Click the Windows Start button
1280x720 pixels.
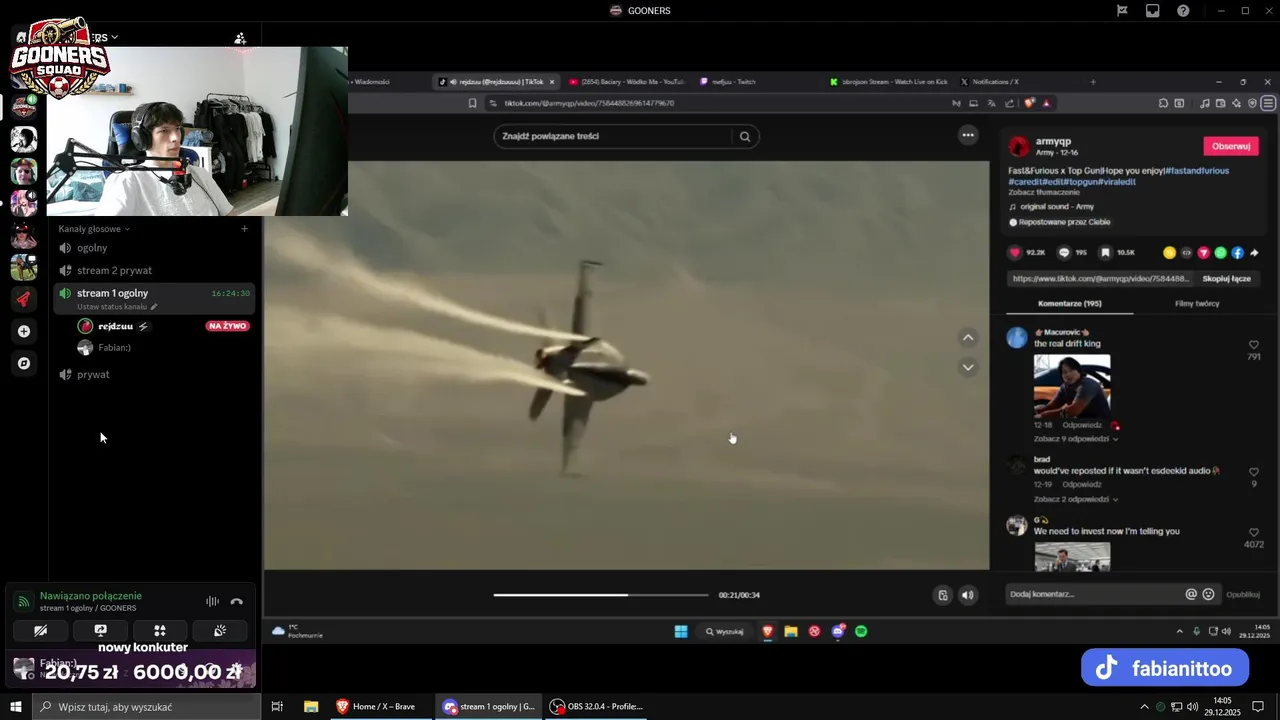[16, 706]
